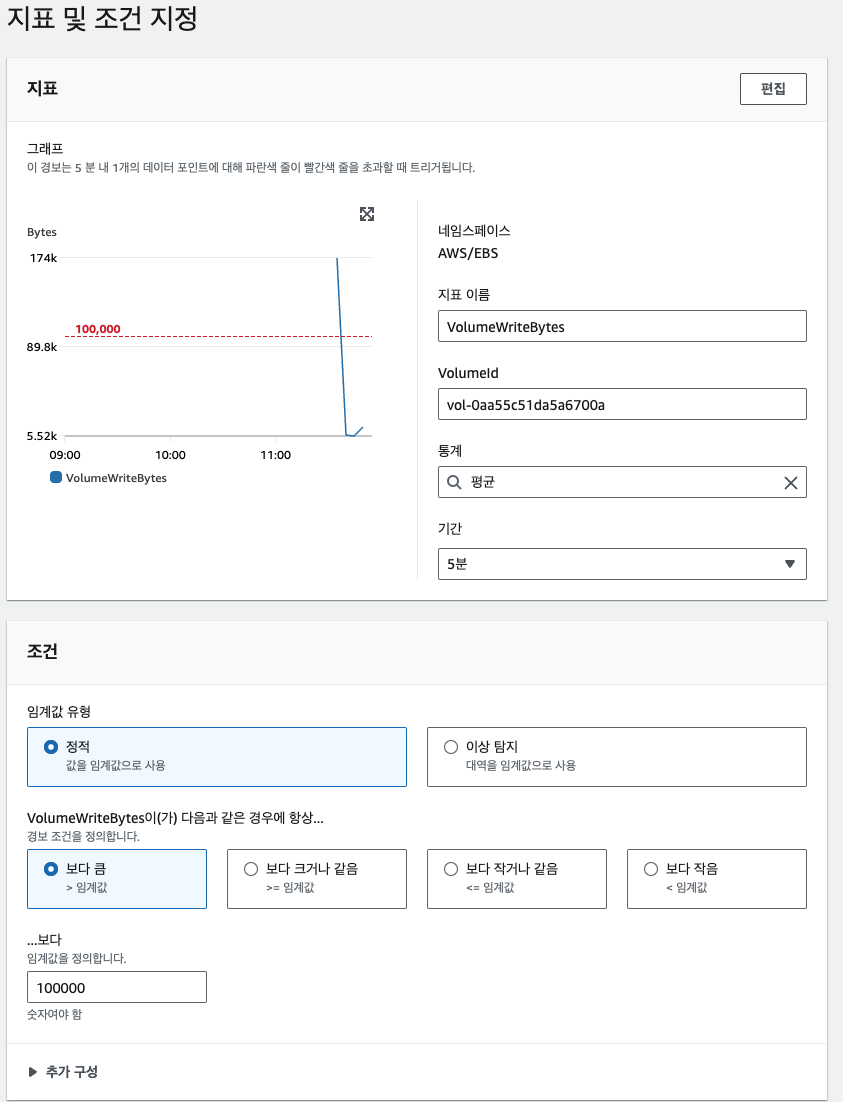Click the 지표 이름 input field
The height and width of the screenshot is (1102, 843).
coord(622,326)
